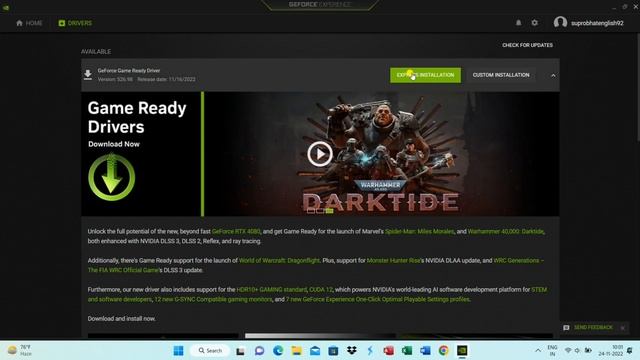Open the settings gear
The height and width of the screenshot is (360, 640).
point(535,23)
